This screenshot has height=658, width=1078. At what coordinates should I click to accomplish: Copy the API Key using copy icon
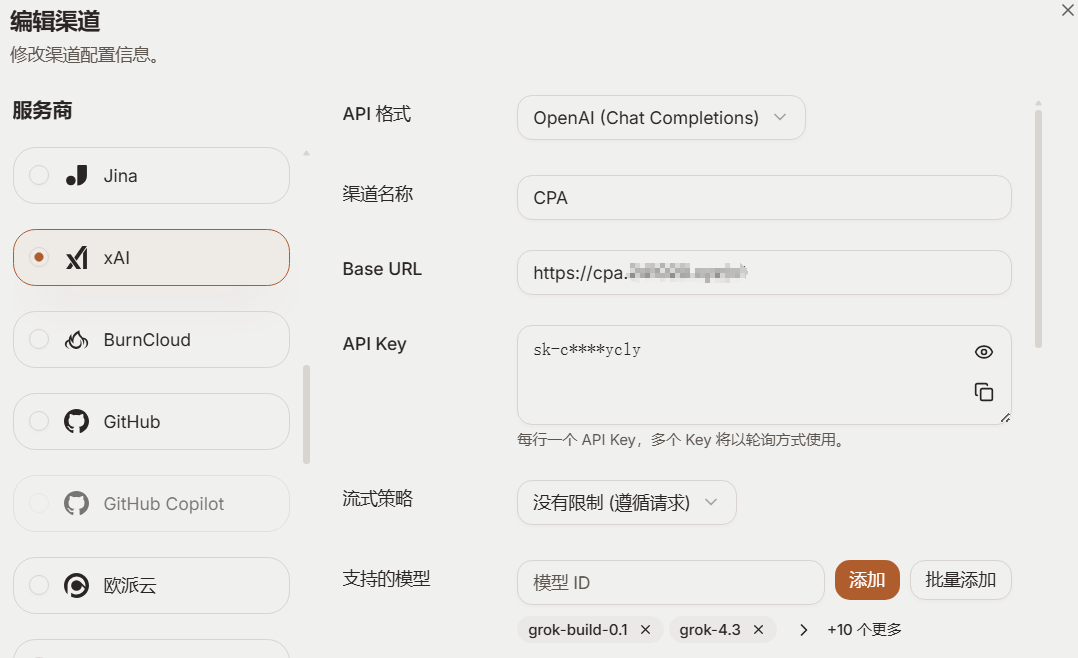[x=984, y=392]
